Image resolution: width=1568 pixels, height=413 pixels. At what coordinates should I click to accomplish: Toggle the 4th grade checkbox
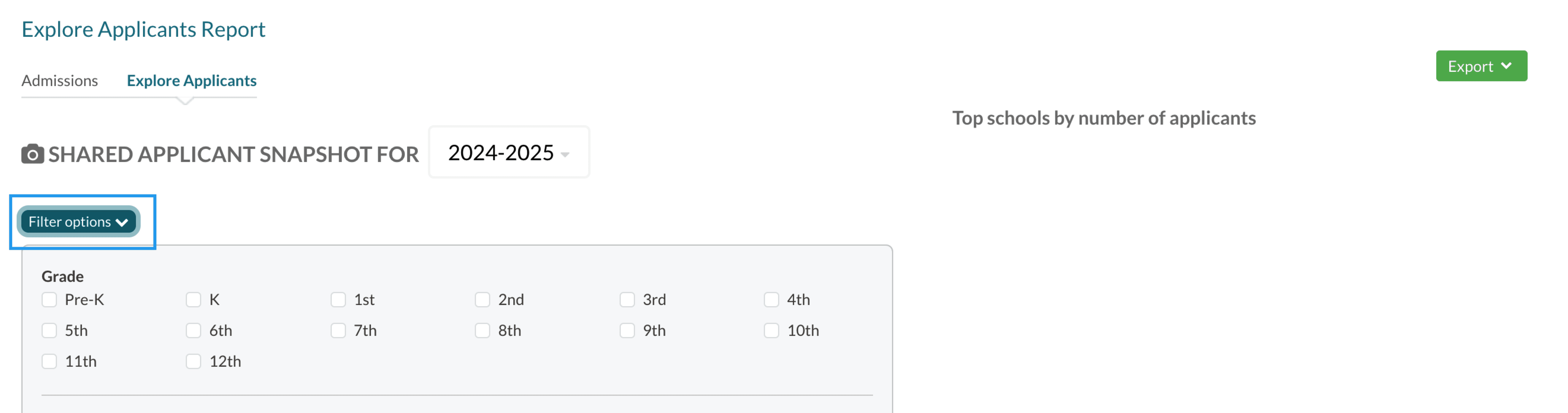(771, 300)
